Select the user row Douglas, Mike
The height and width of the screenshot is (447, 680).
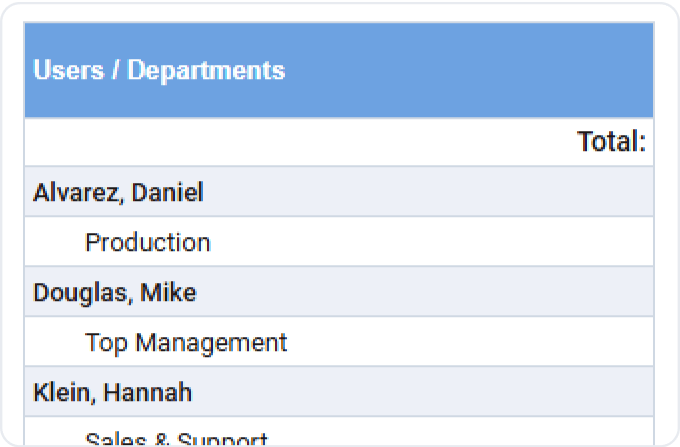point(114,292)
